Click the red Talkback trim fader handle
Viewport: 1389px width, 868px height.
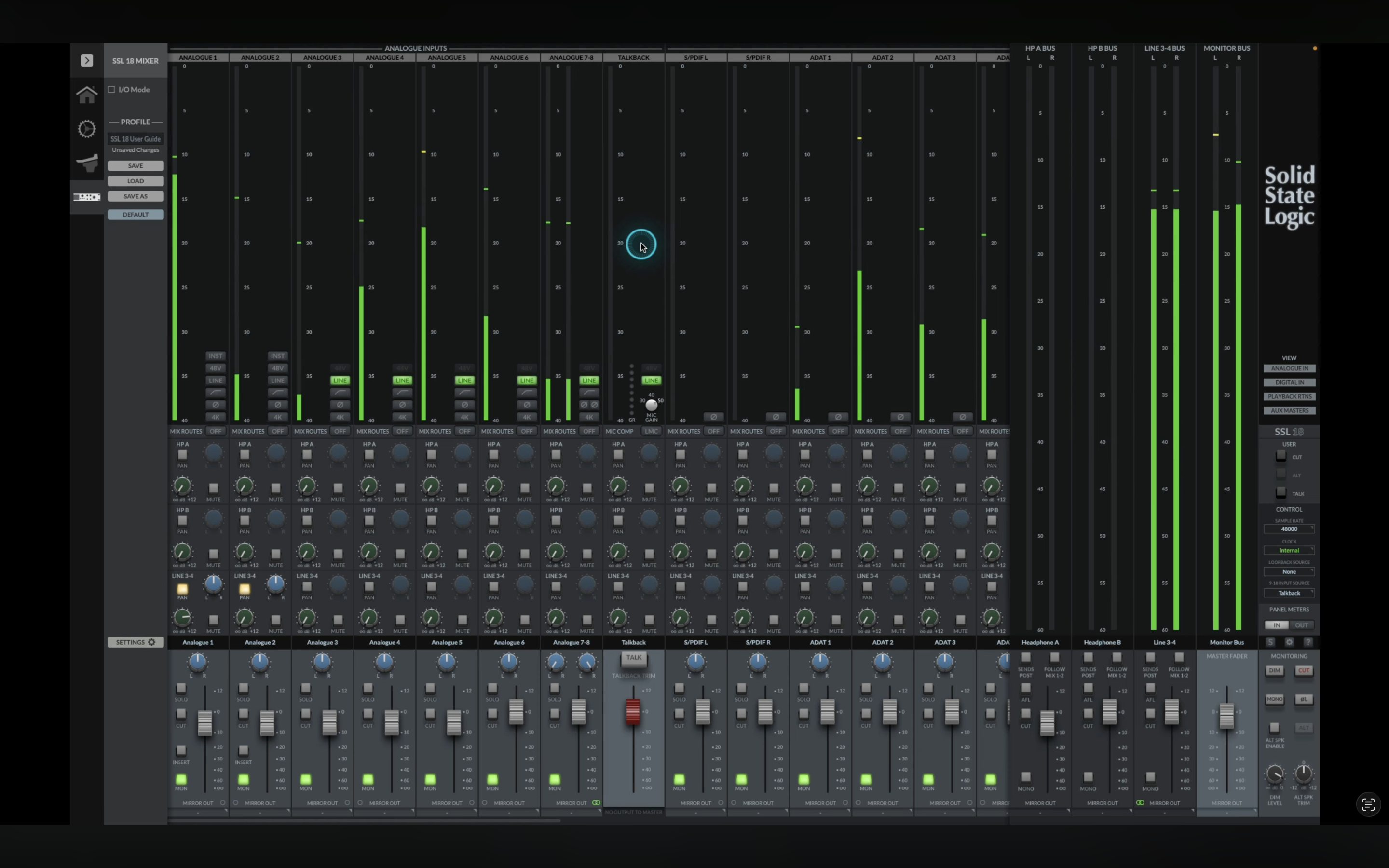click(632, 712)
